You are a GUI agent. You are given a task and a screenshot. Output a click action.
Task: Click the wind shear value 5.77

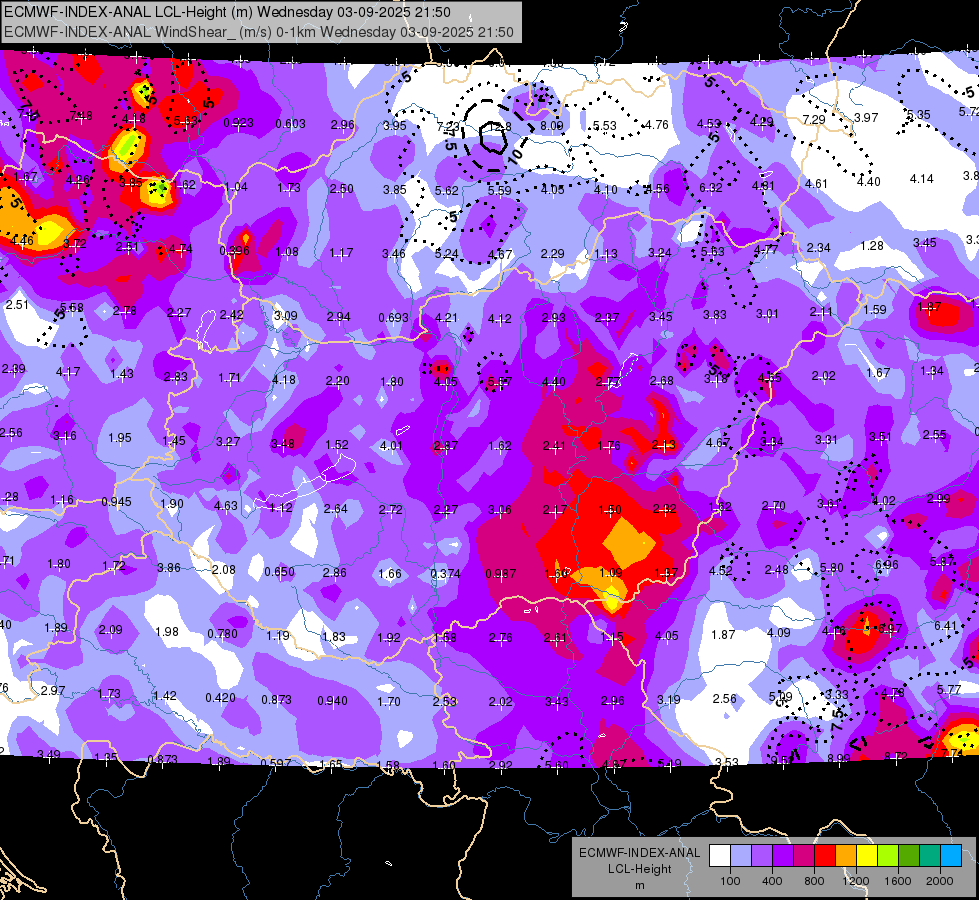click(949, 690)
